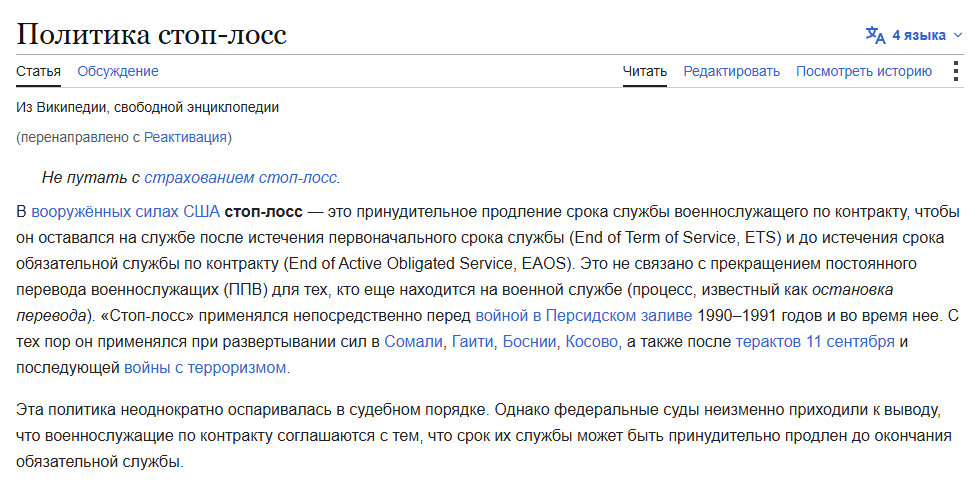Click the language translation icon

pyautogui.click(x=875, y=35)
